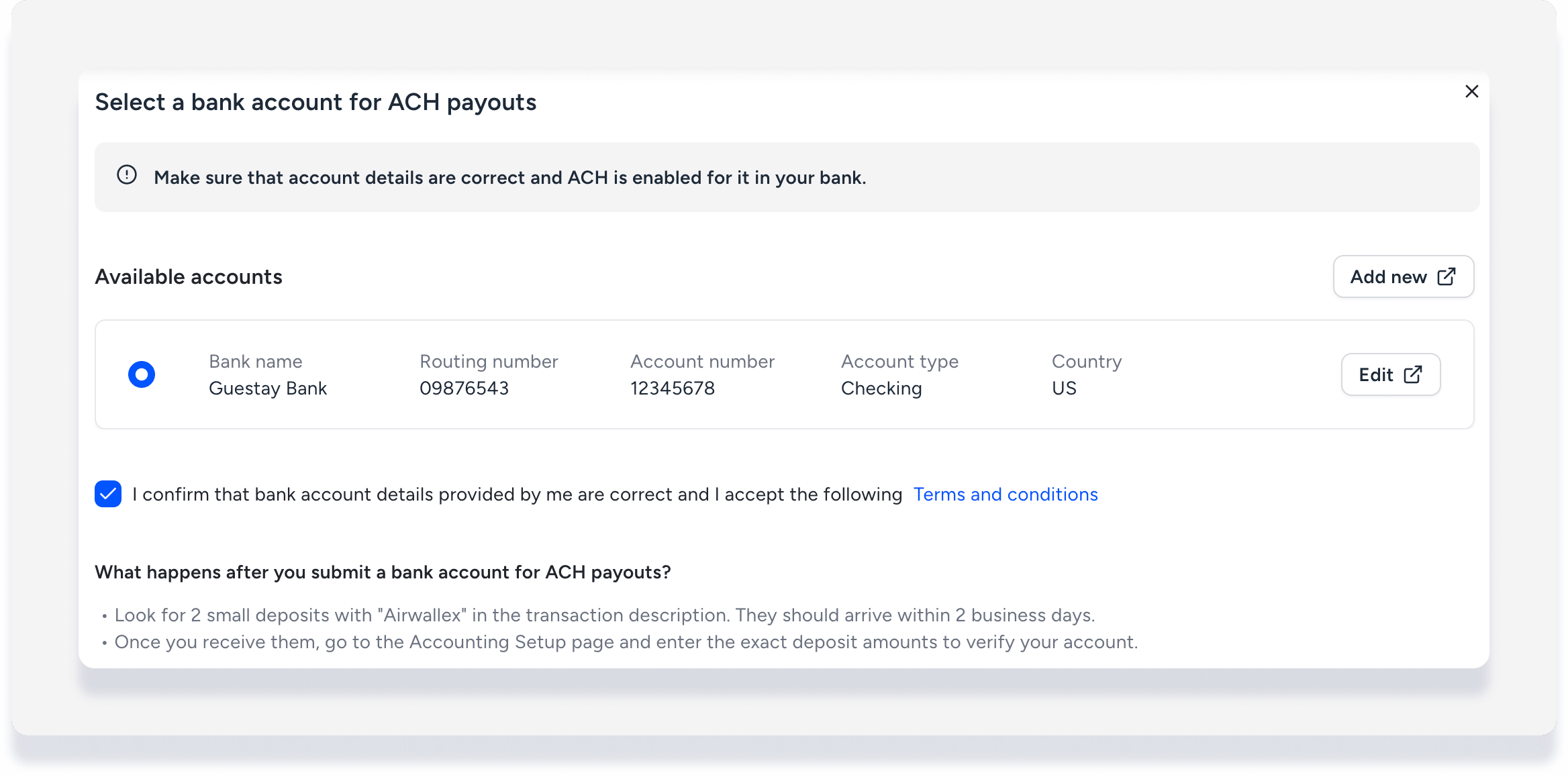Uncheck the bank details confirmation checkbox
Image resolution: width=1568 pixels, height=775 pixels.
[108, 494]
